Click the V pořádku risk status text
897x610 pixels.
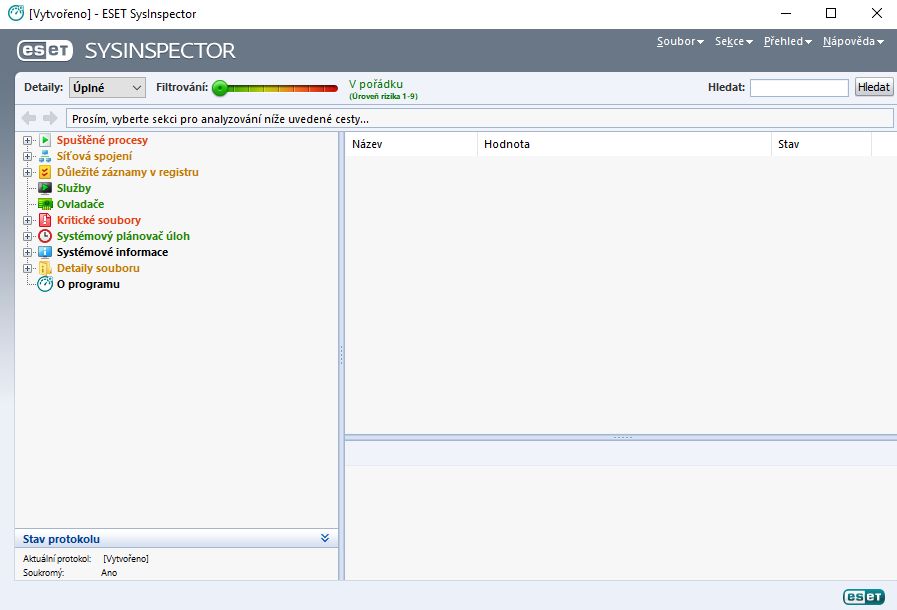(376, 84)
